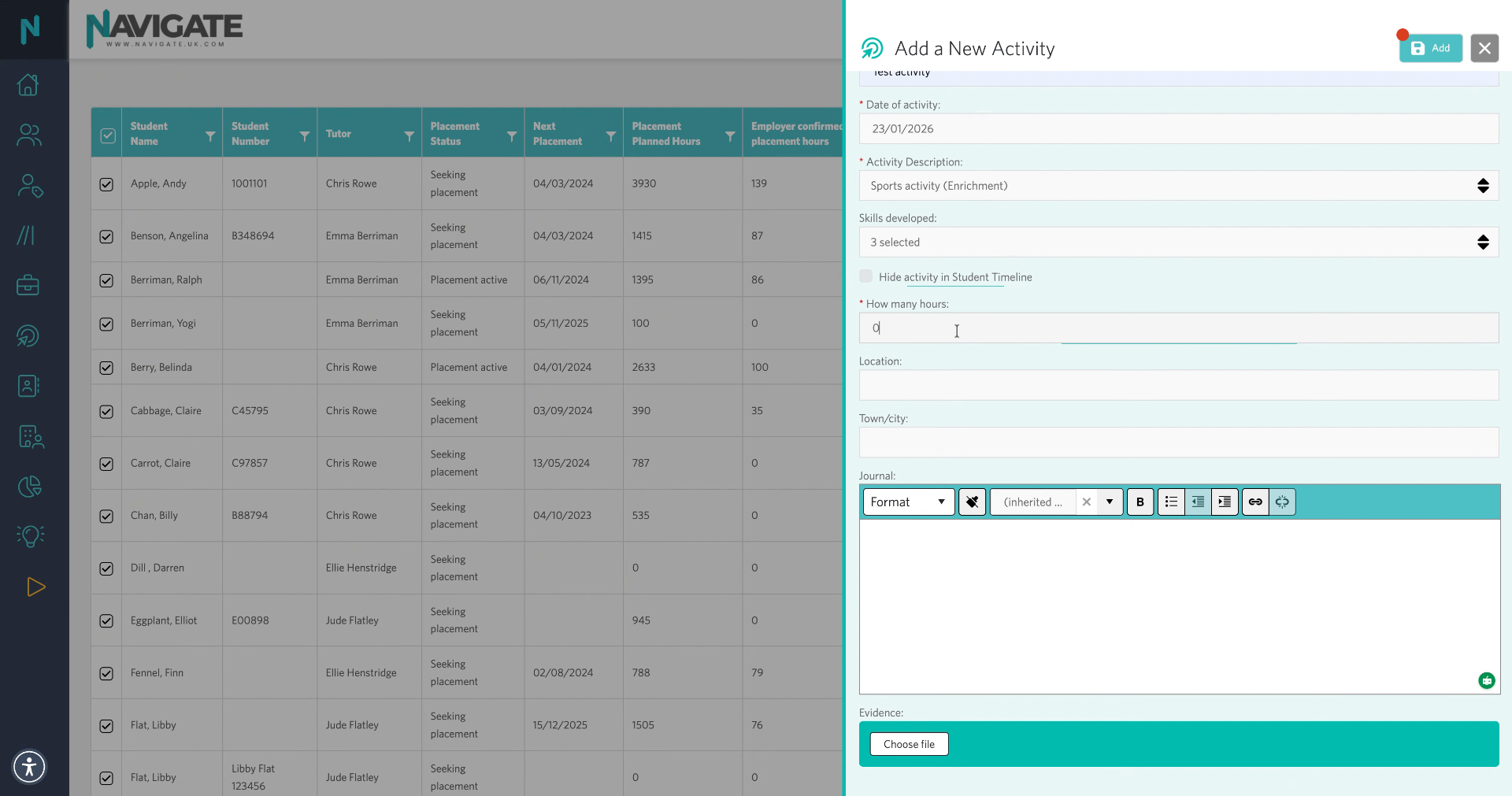
Task: Click the Add button to save the activity
Action: tap(1430, 48)
